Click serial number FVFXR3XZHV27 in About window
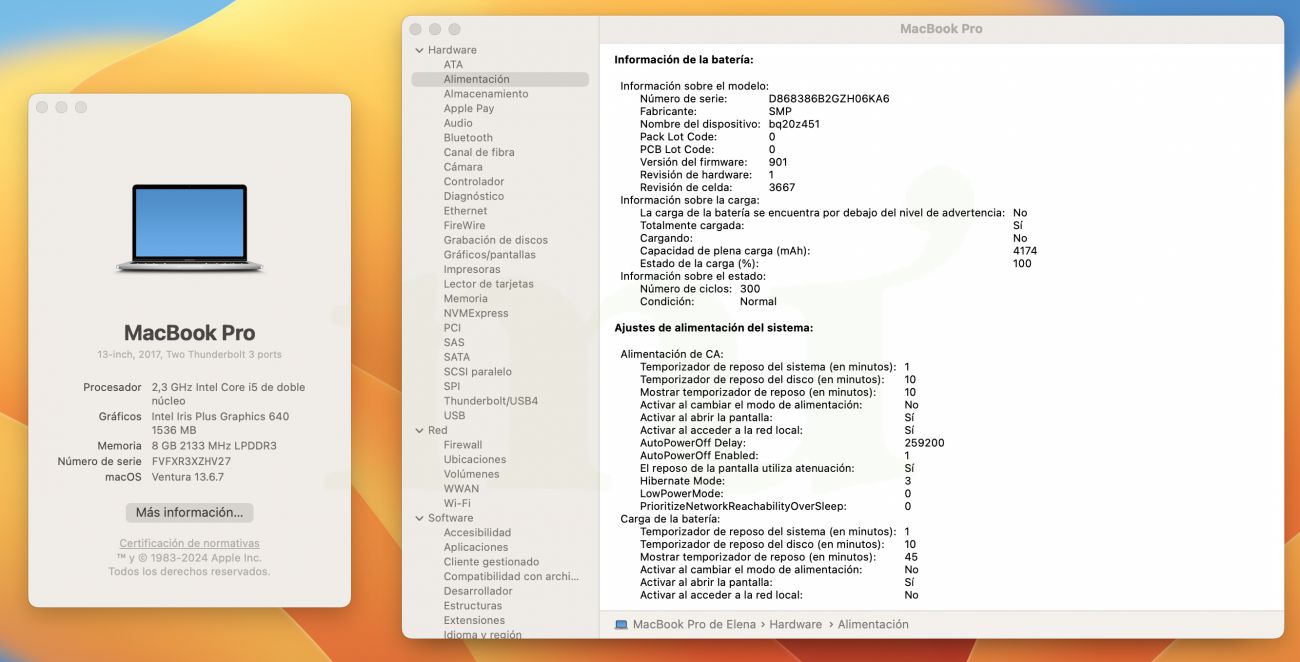Image resolution: width=1300 pixels, height=662 pixels. 191,462
